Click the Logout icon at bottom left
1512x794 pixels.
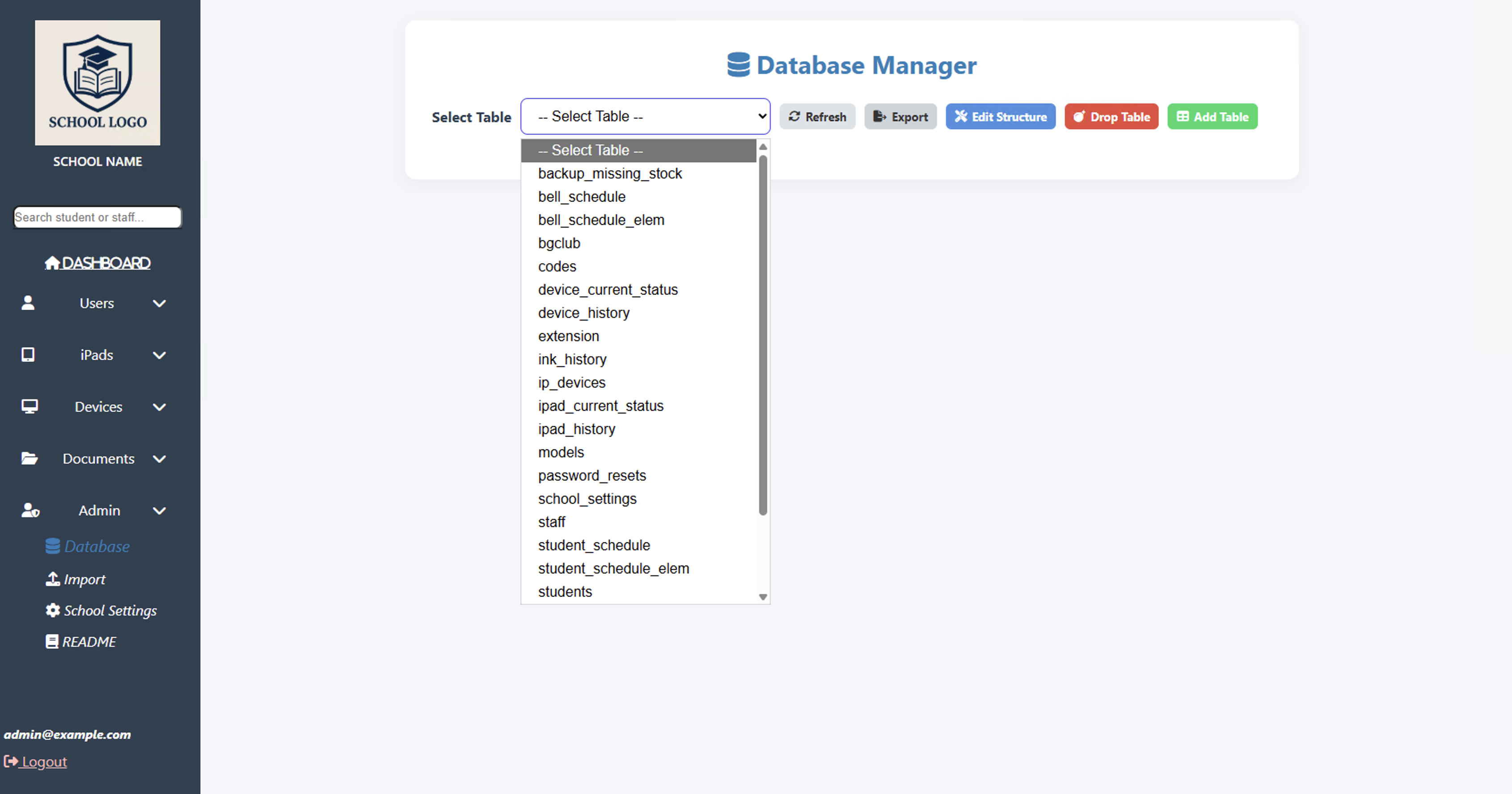(x=11, y=761)
